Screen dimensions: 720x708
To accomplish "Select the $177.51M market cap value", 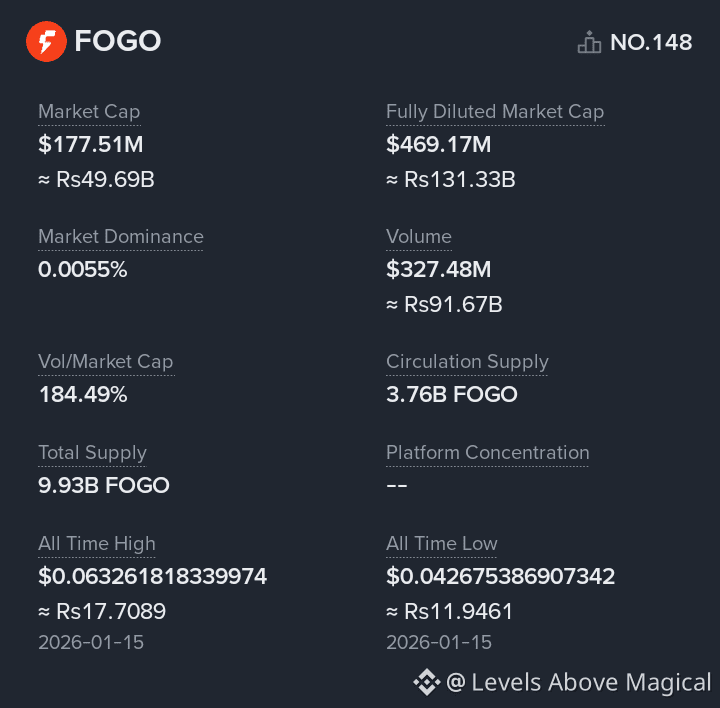I will coord(90,145).
